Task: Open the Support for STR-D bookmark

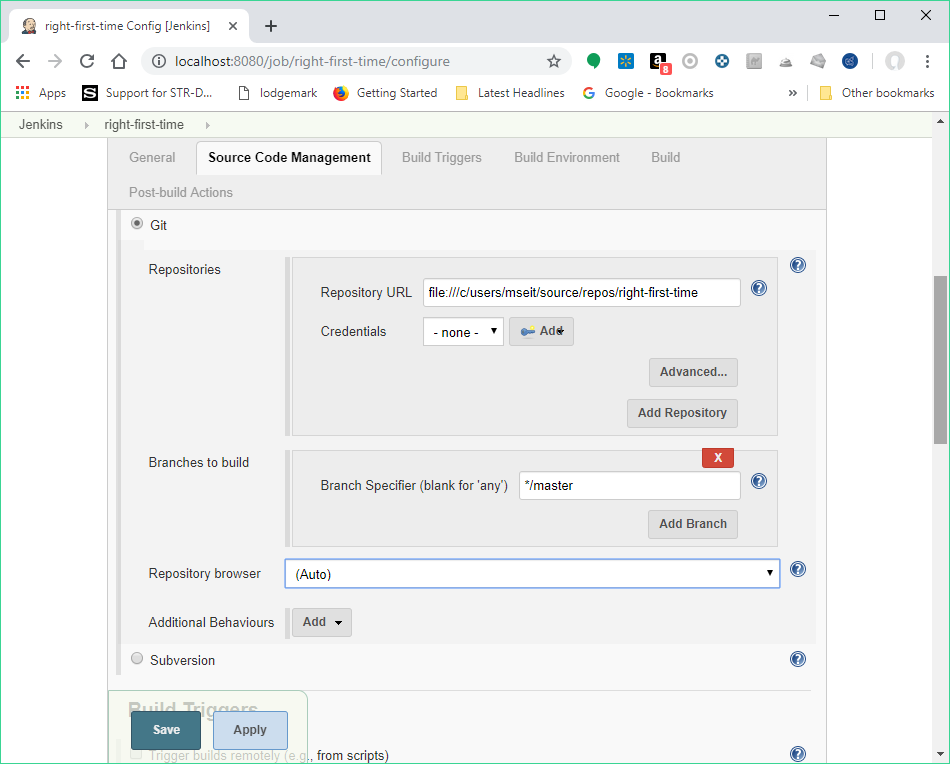Action: (147, 93)
